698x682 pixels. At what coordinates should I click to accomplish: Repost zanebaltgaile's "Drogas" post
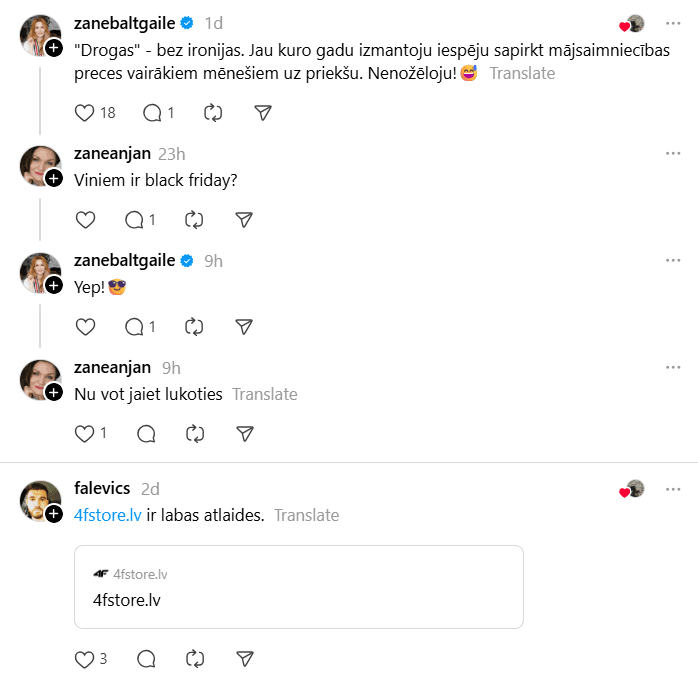pyautogui.click(x=213, y=113)
